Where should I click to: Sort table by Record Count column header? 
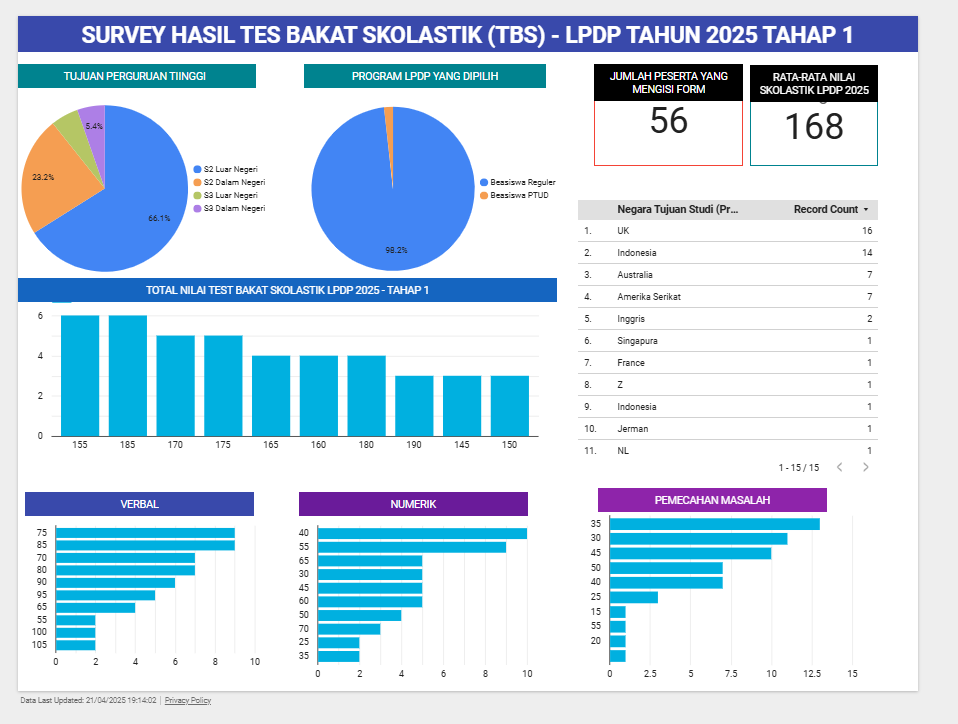(825, 210)
